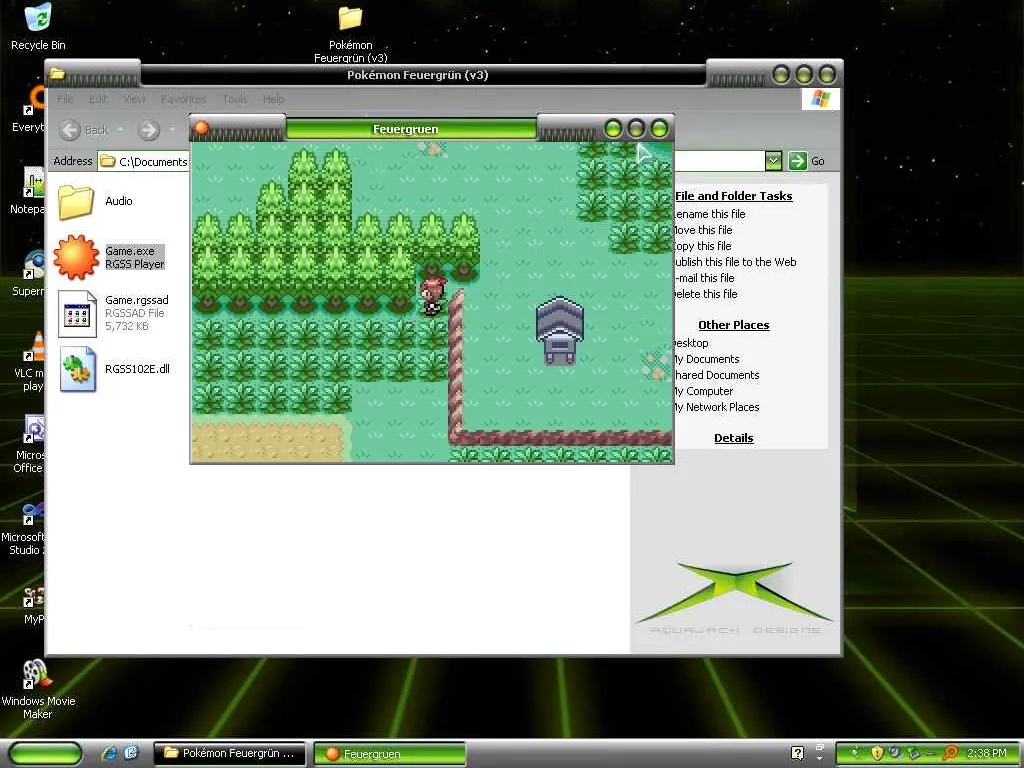
Task: Launch Internet Explorer from quick launch
Action: 108,753
